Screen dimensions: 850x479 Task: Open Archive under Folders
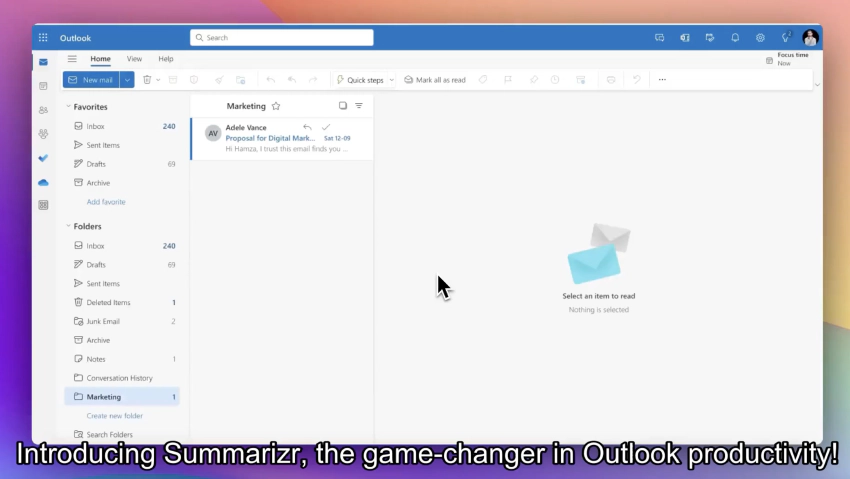coord(123,340)
